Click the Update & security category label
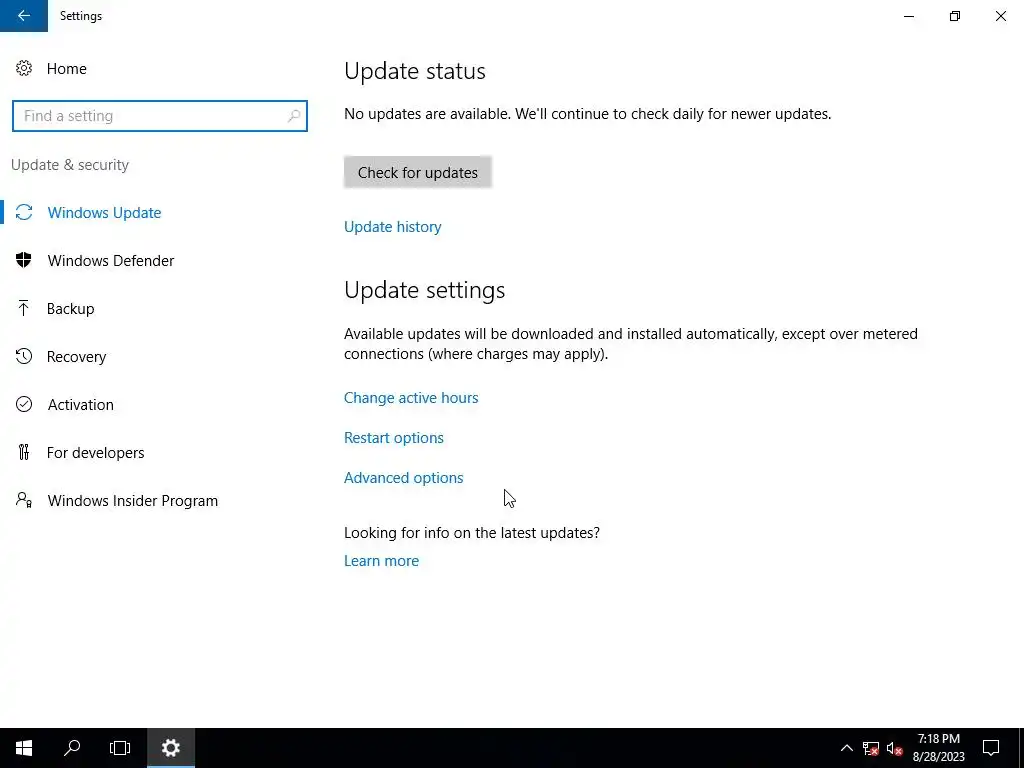 pos(70,165)
